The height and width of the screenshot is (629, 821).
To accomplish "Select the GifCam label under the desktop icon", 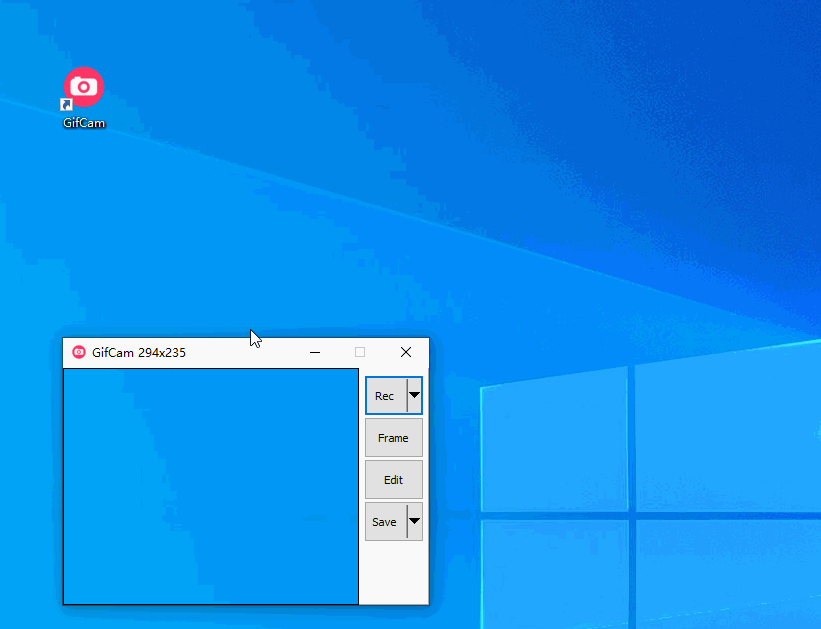I will 84,123.
